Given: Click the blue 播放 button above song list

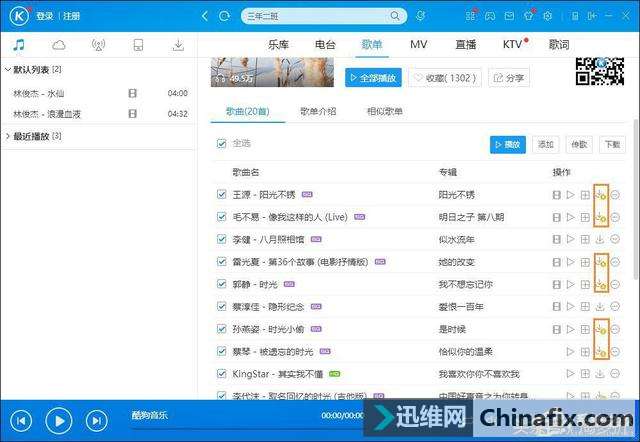Looking at the screenshot, I should click(508, 144).
